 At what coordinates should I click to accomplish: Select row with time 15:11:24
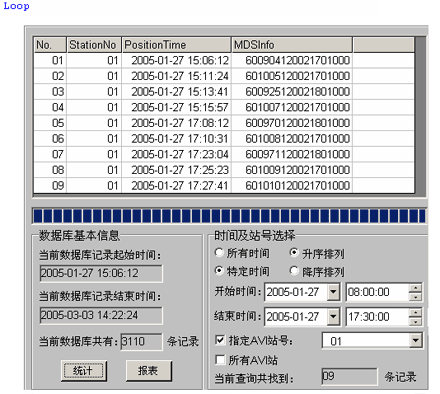pyautogui.click(x=224, y=76)
